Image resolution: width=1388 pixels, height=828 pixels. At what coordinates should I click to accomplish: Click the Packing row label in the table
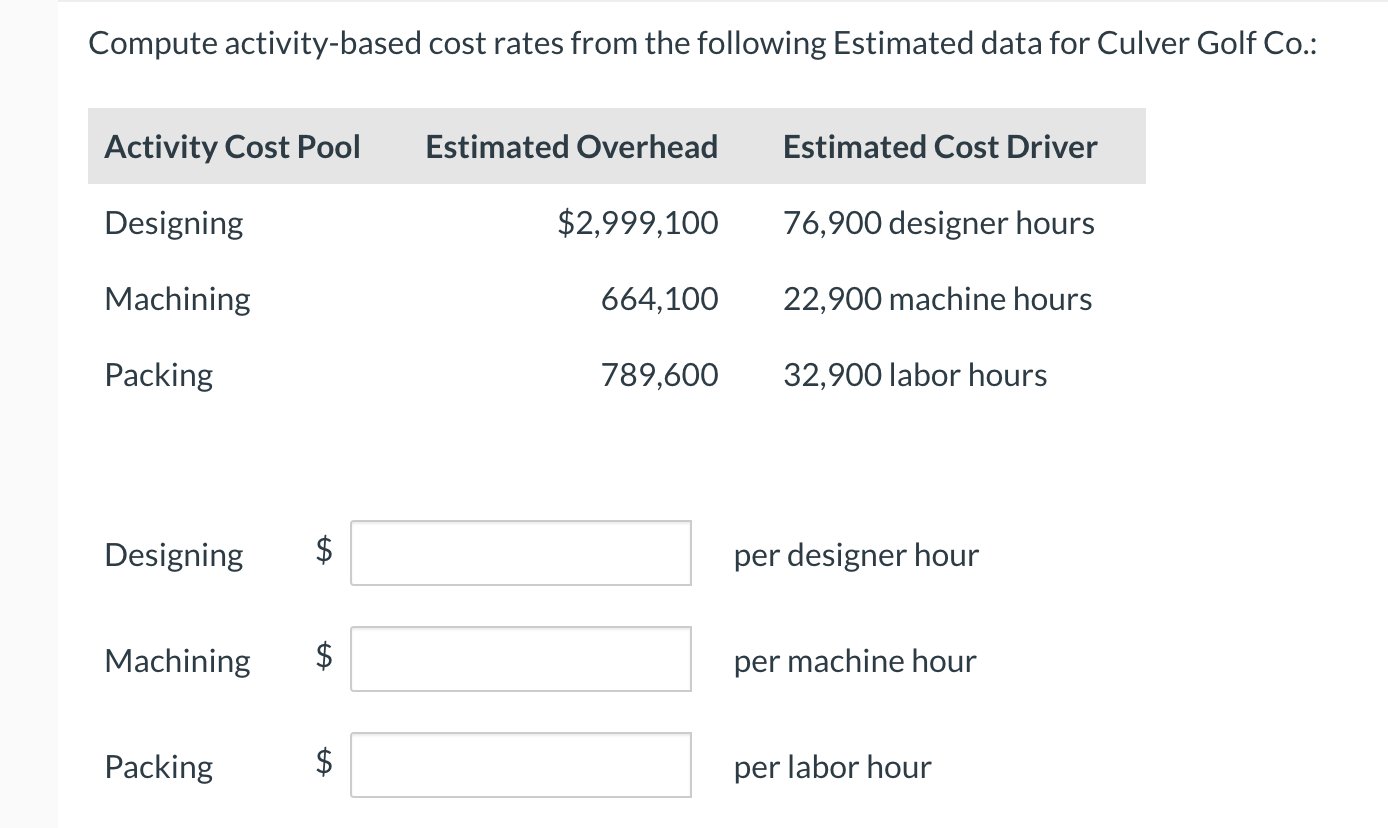point(158,374)
